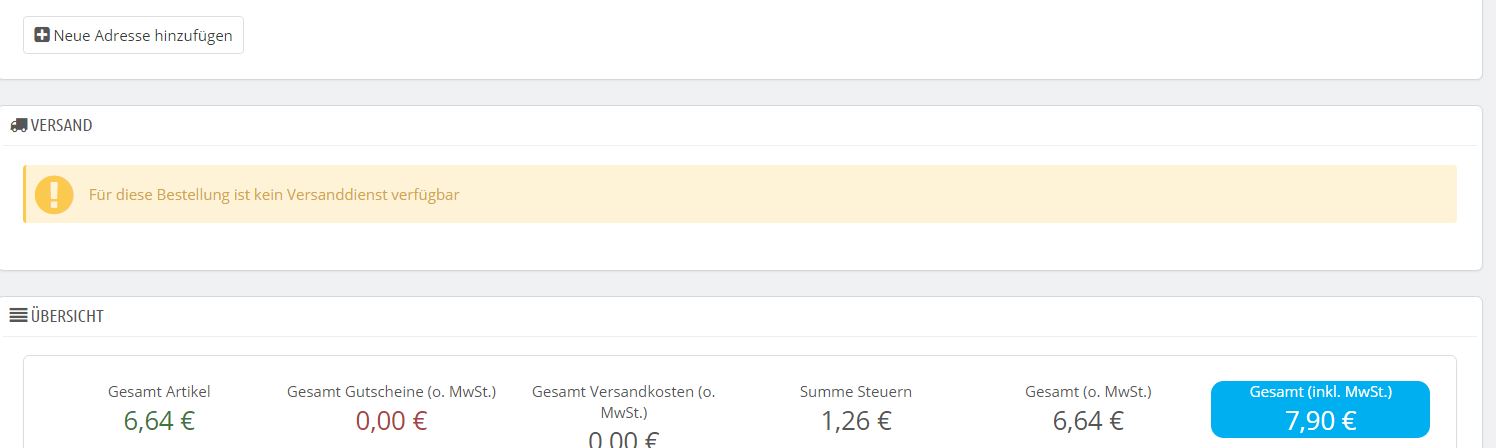Select the ÜBERSICHT panel heading

click(67, 316)
